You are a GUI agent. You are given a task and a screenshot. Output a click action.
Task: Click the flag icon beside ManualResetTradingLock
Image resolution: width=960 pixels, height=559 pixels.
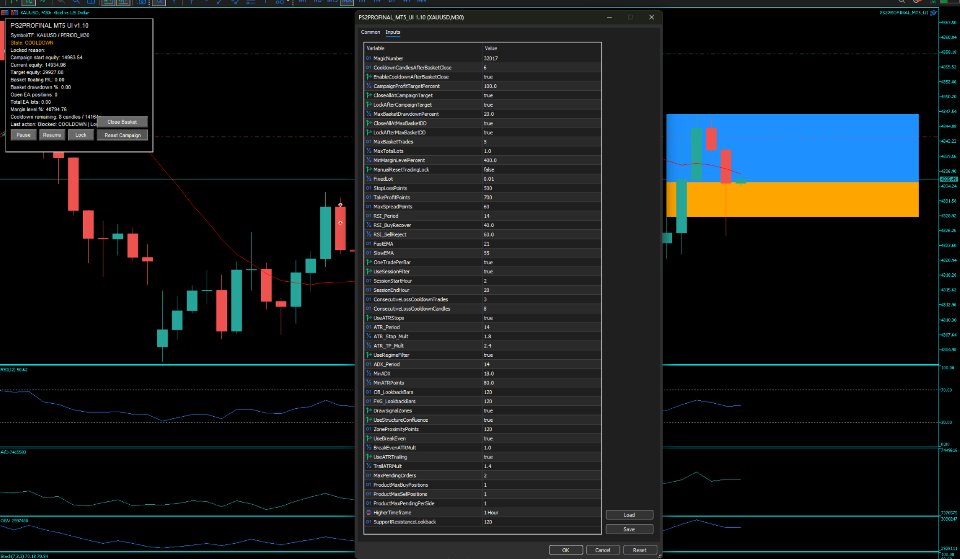click(369, 170)
